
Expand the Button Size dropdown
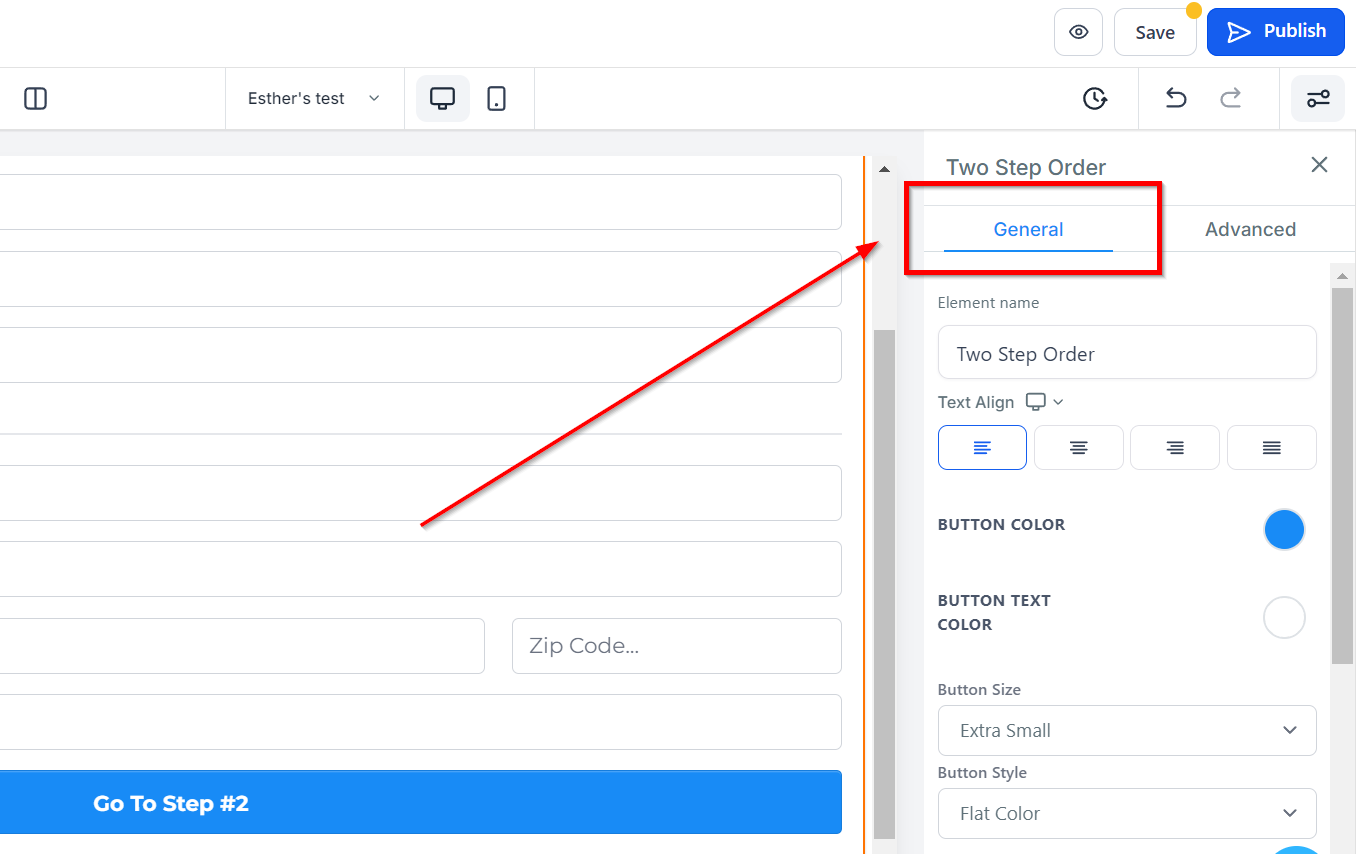pyautogui.click(x=1127, y=730)
